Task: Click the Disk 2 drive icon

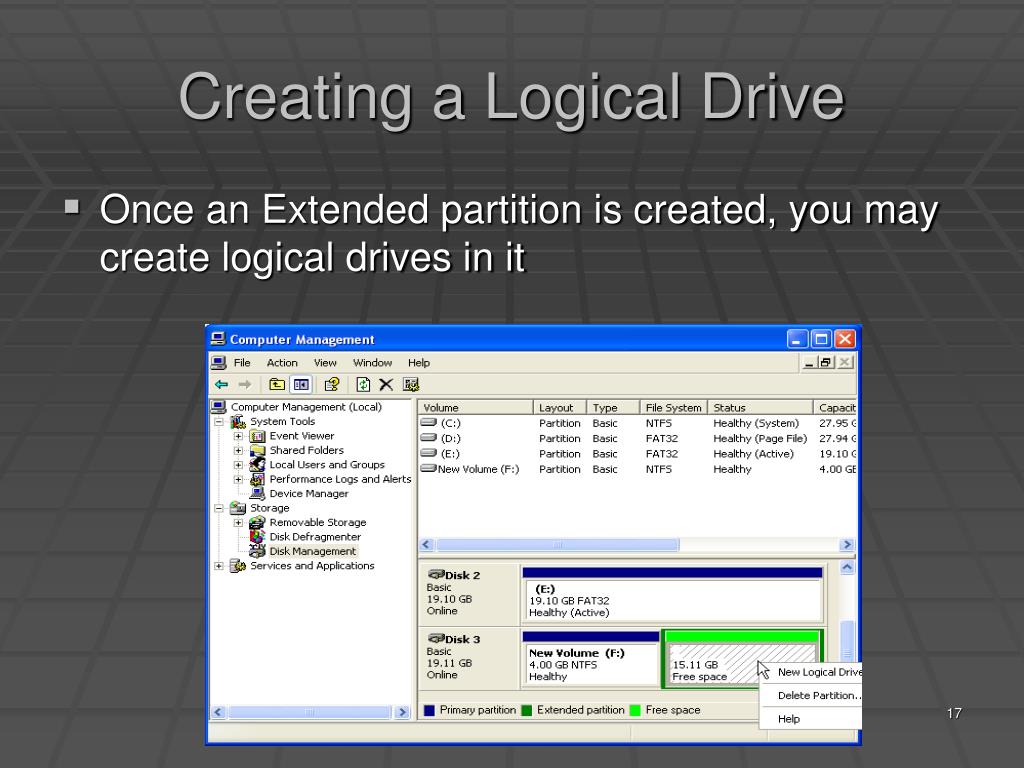Action: (x=436, y=574)
